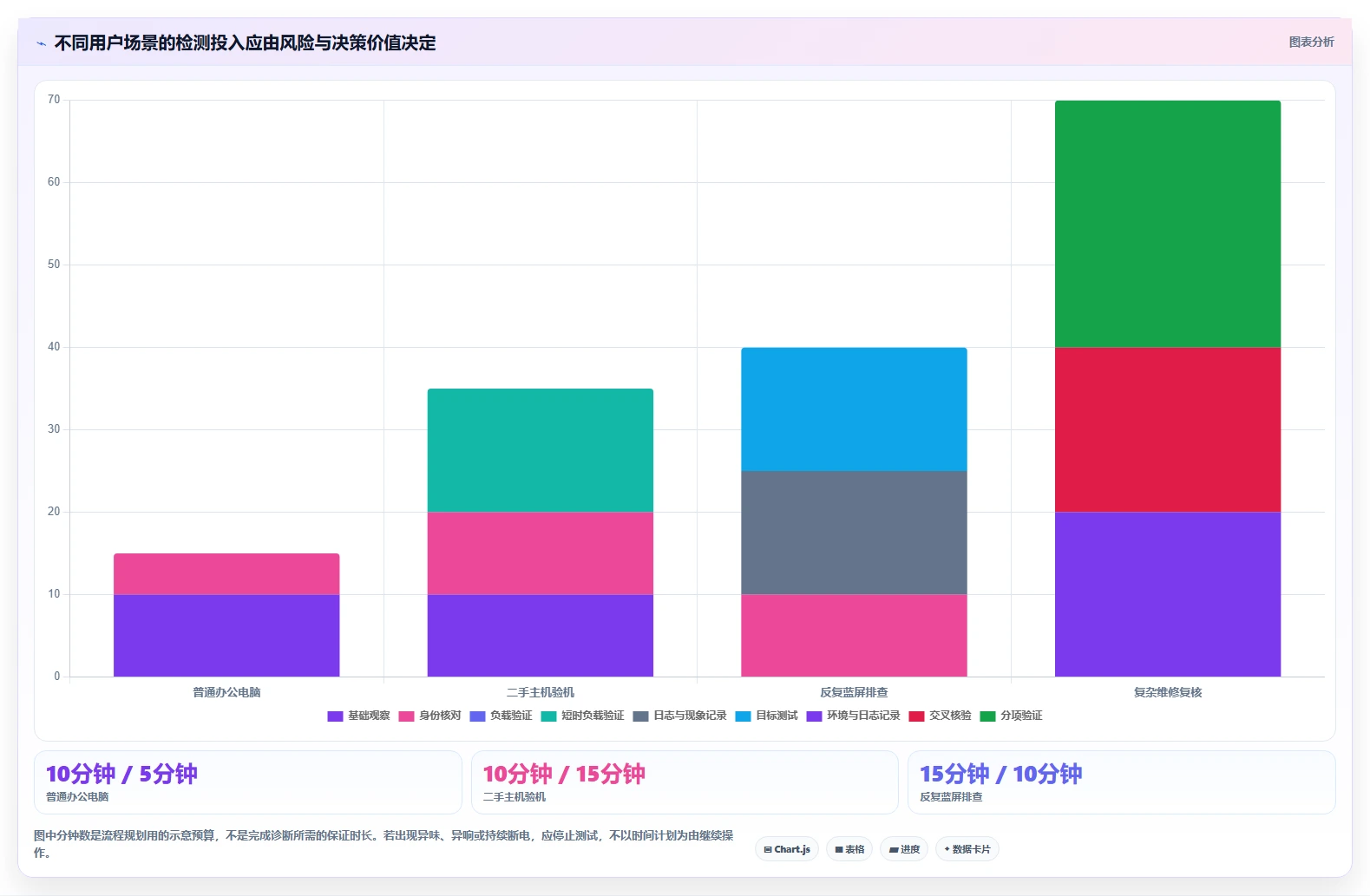Toggle the 负载验证 legend item
This screenshot has height=896, width=1370.
501,716
